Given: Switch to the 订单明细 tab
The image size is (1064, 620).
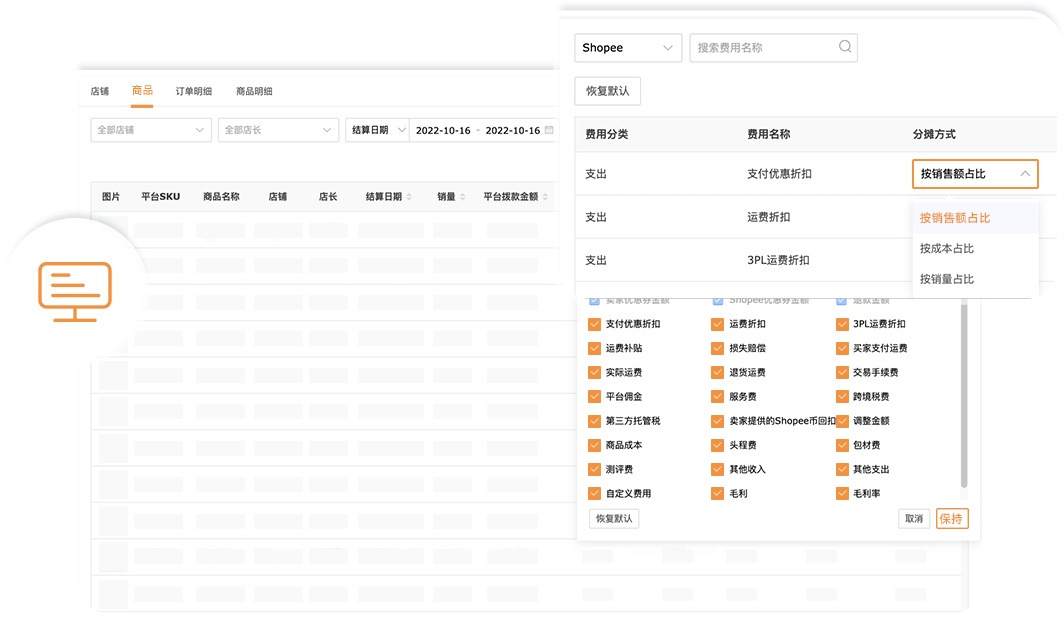Looking at the screenshot, I should tap(194, 92).
